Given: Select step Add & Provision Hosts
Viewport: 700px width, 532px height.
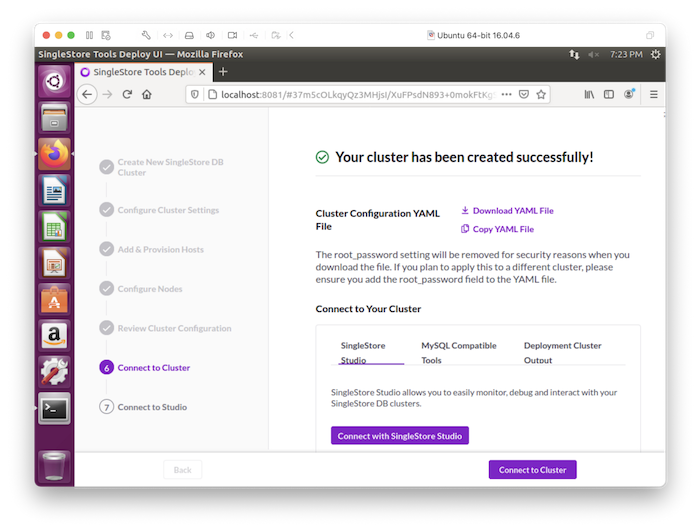Looking at the screenshot, I should click(152, 249).
